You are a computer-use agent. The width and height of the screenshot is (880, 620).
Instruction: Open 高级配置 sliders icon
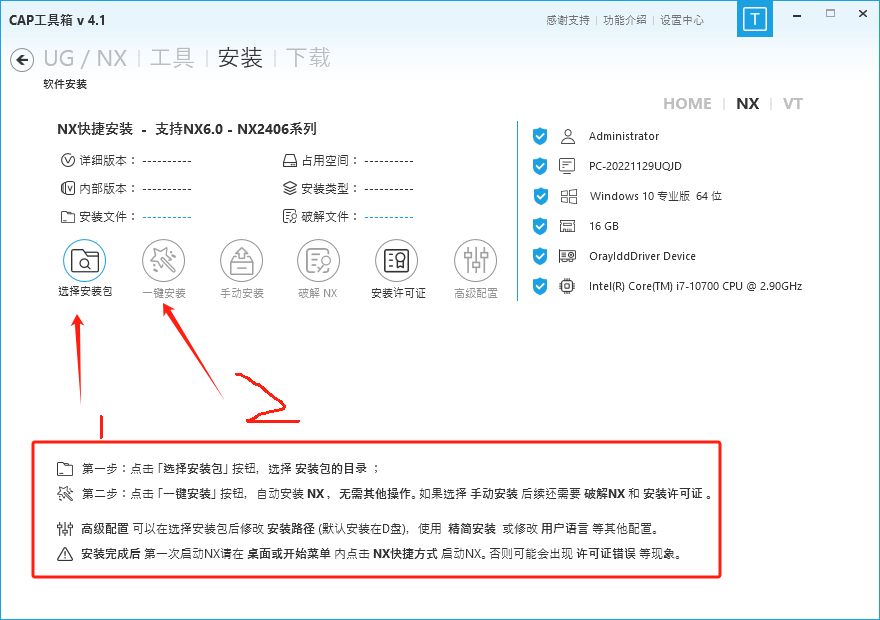[x=475, y=261]
